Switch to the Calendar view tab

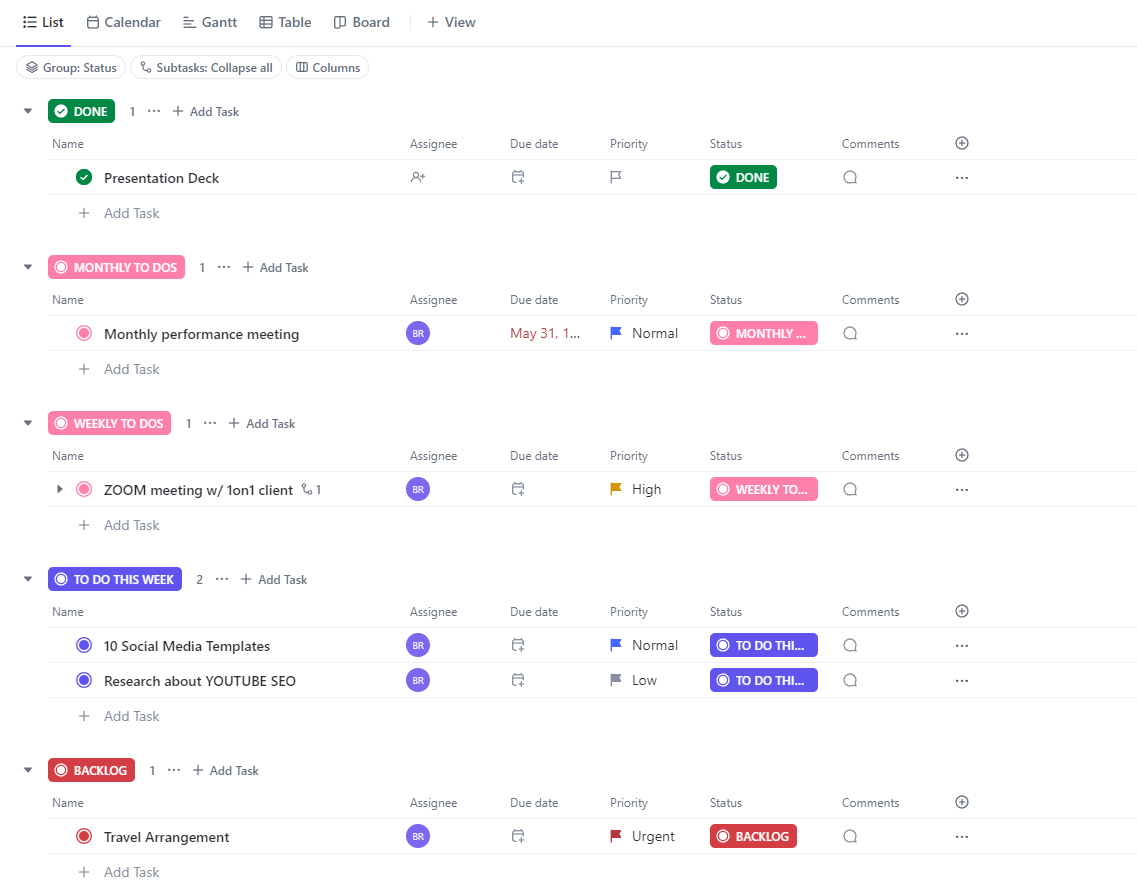click(123, 22)
